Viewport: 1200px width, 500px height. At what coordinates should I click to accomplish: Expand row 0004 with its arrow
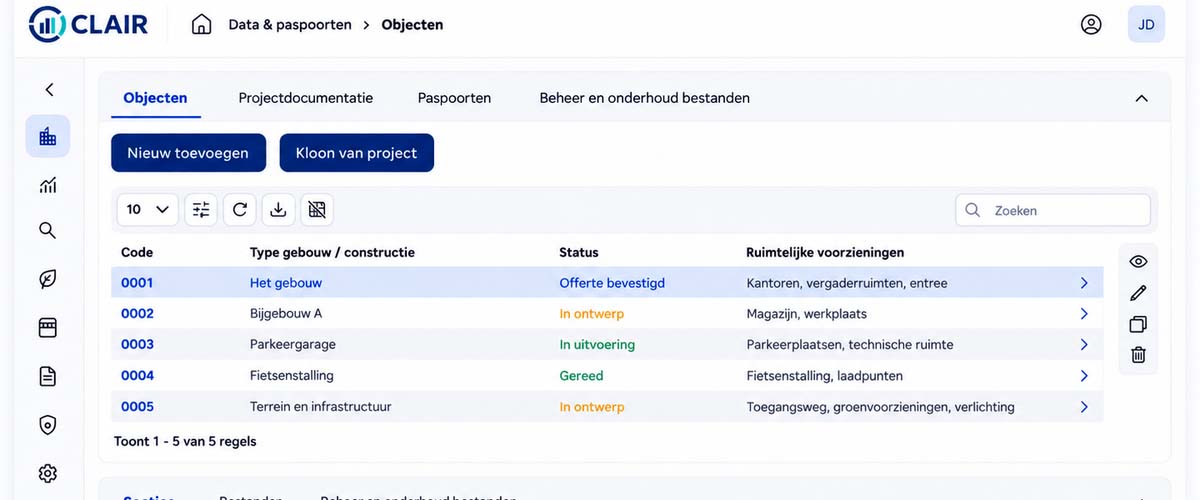pos(1084,376)
